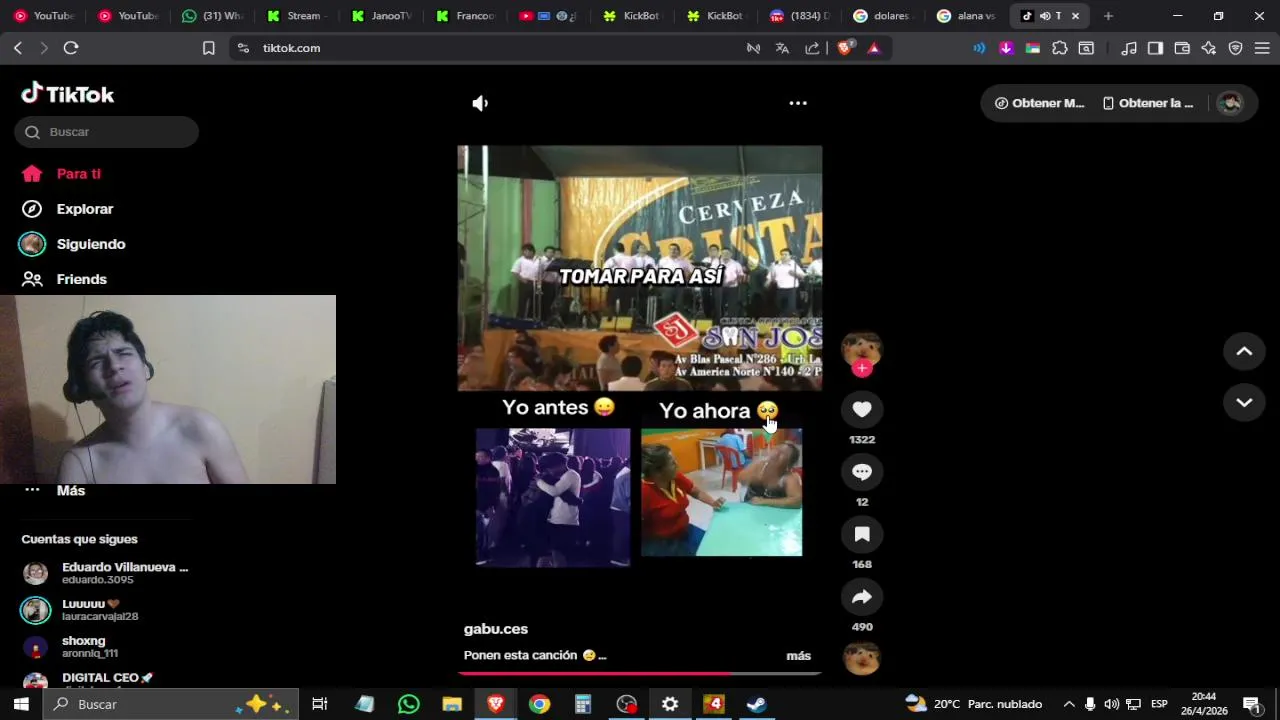The height and width of the screenshot is (720, 1280).
Task: Open the Siguiendo feed
Action: click(x=74, y=244)
